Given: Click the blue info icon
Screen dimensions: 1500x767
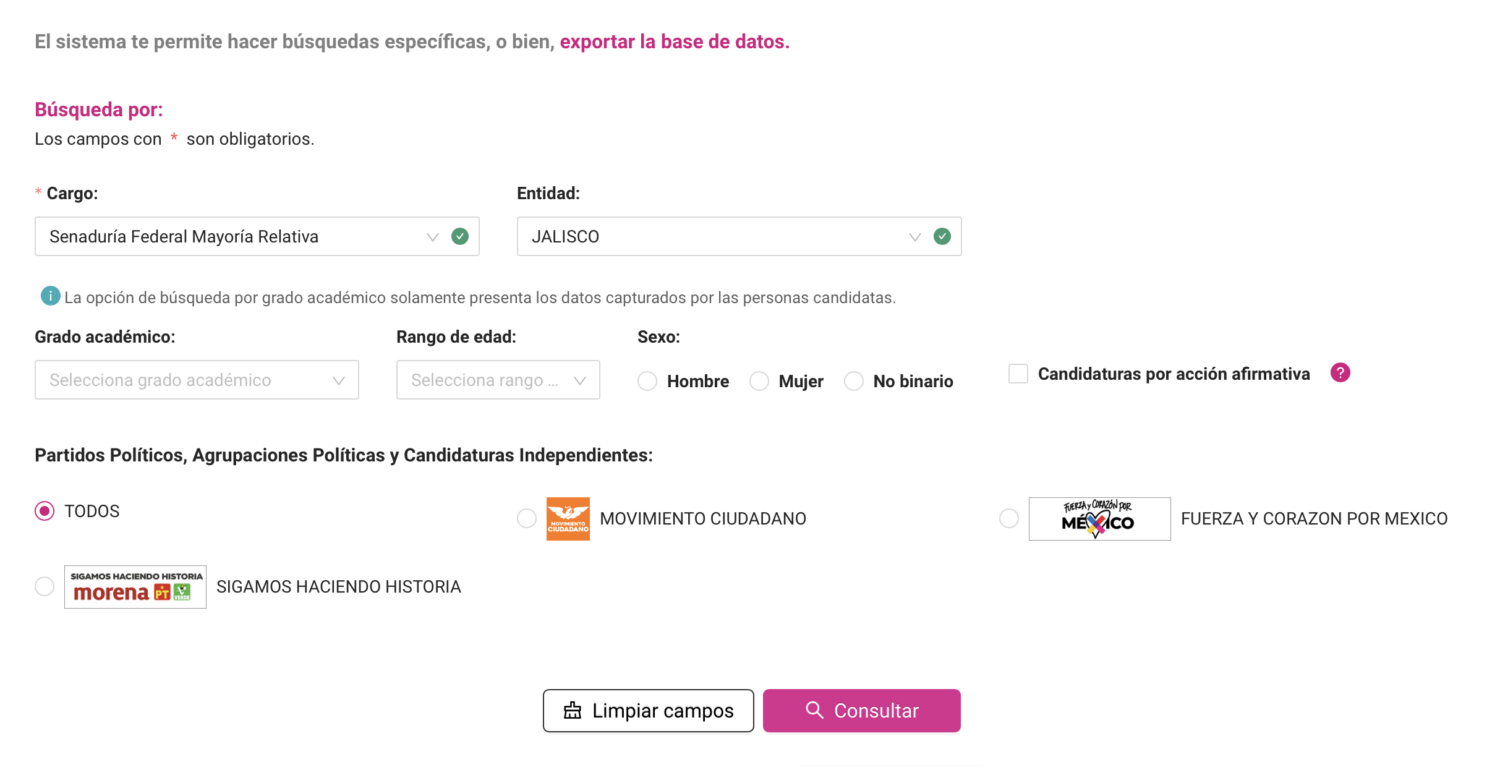Looking at the screenshot, I should point(50,296).
